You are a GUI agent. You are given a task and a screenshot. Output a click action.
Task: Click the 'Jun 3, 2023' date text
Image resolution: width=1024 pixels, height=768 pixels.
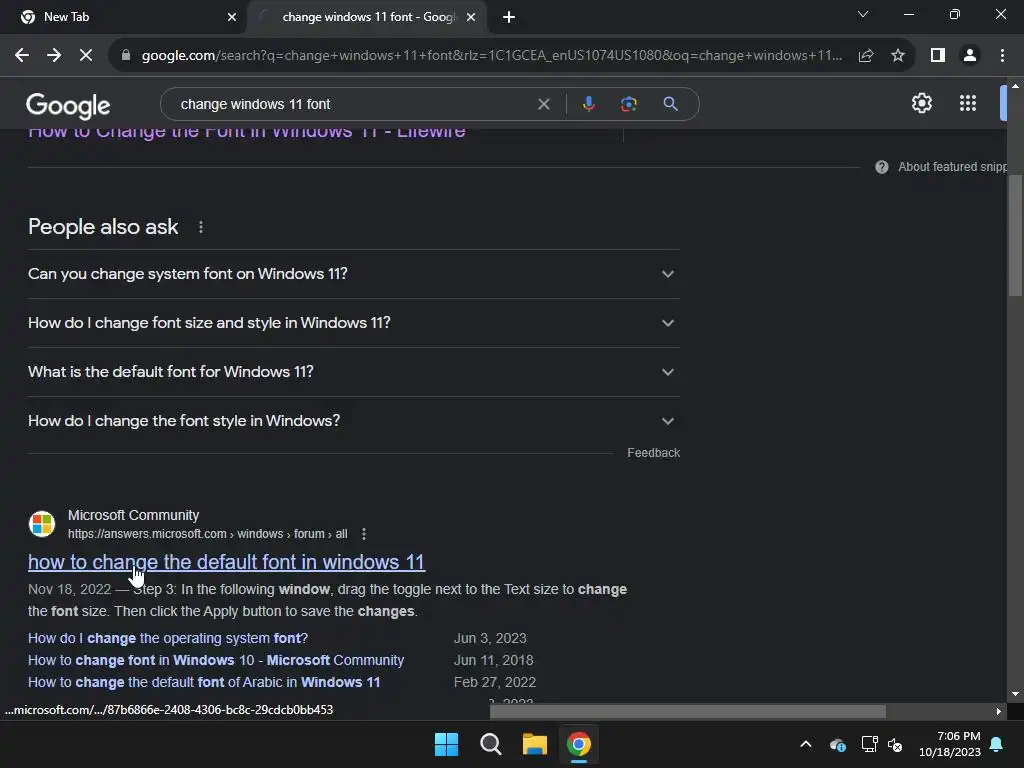click(x=490, y=638)
